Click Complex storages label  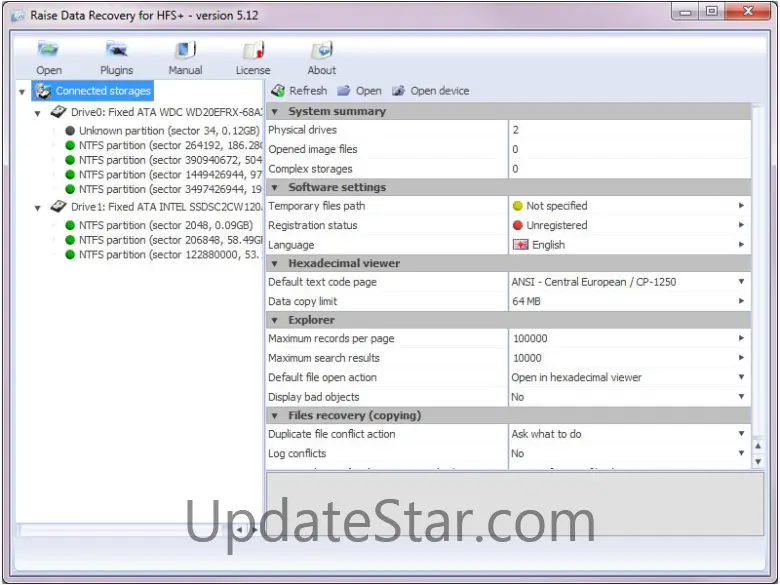coord(310,169)
